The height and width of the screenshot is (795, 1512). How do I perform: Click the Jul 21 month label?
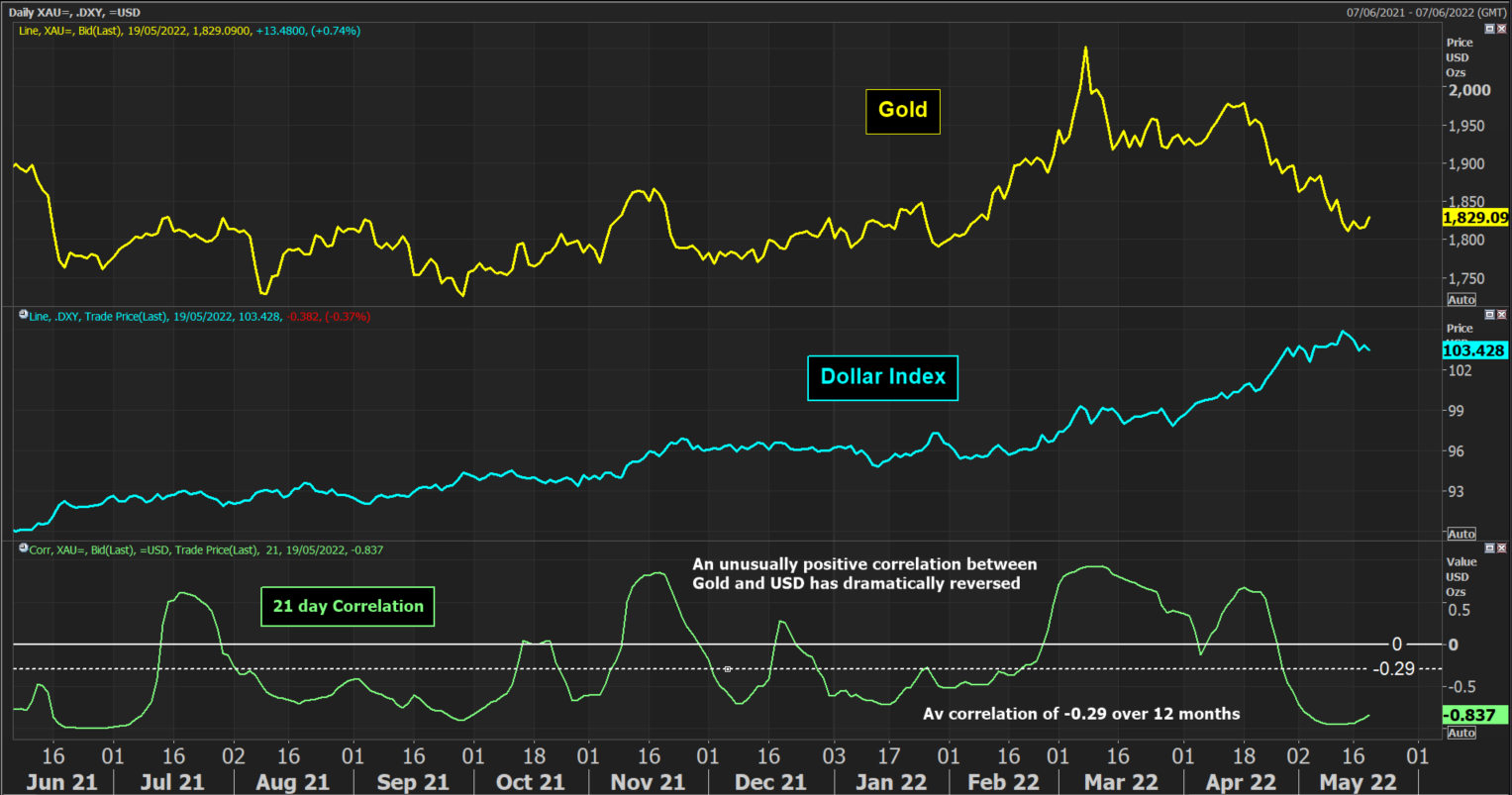[x=172, y=782]
